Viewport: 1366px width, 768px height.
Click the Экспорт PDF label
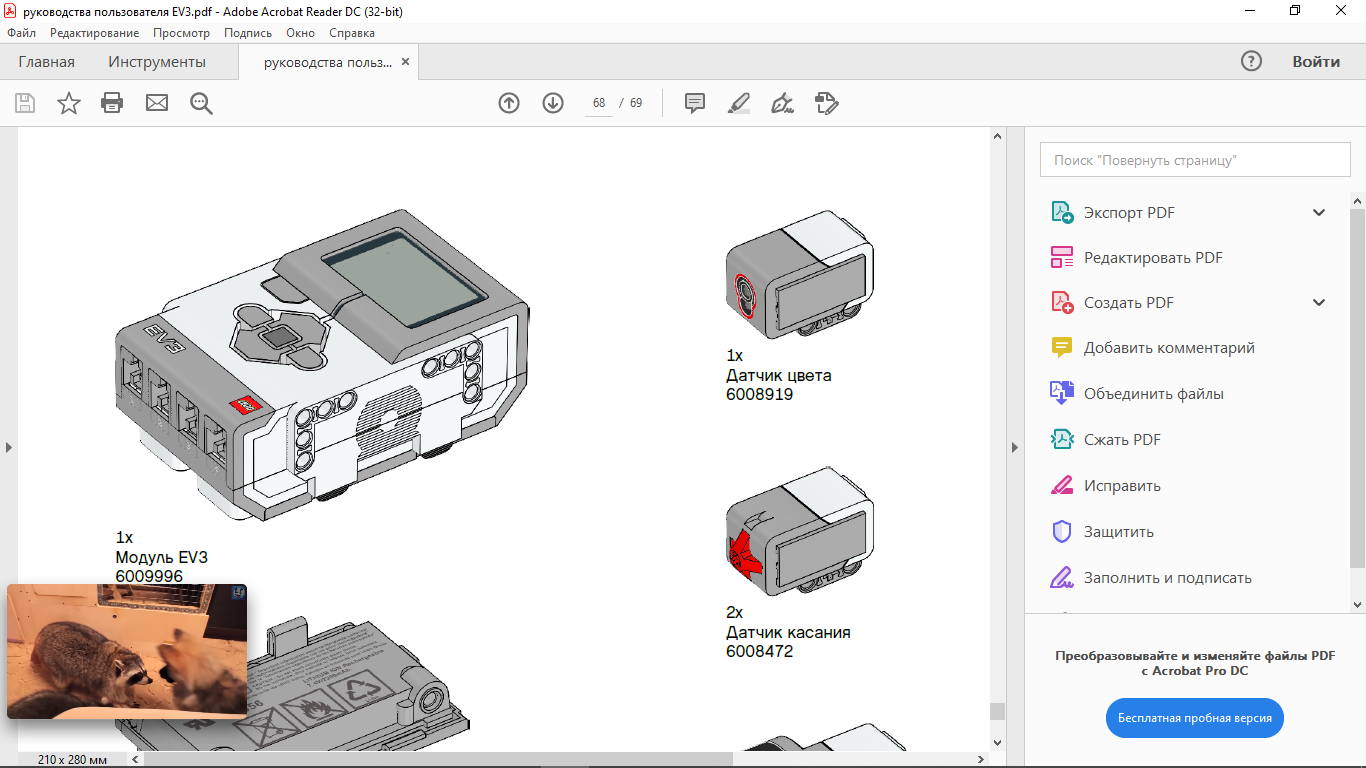(x=1129, y=213)
